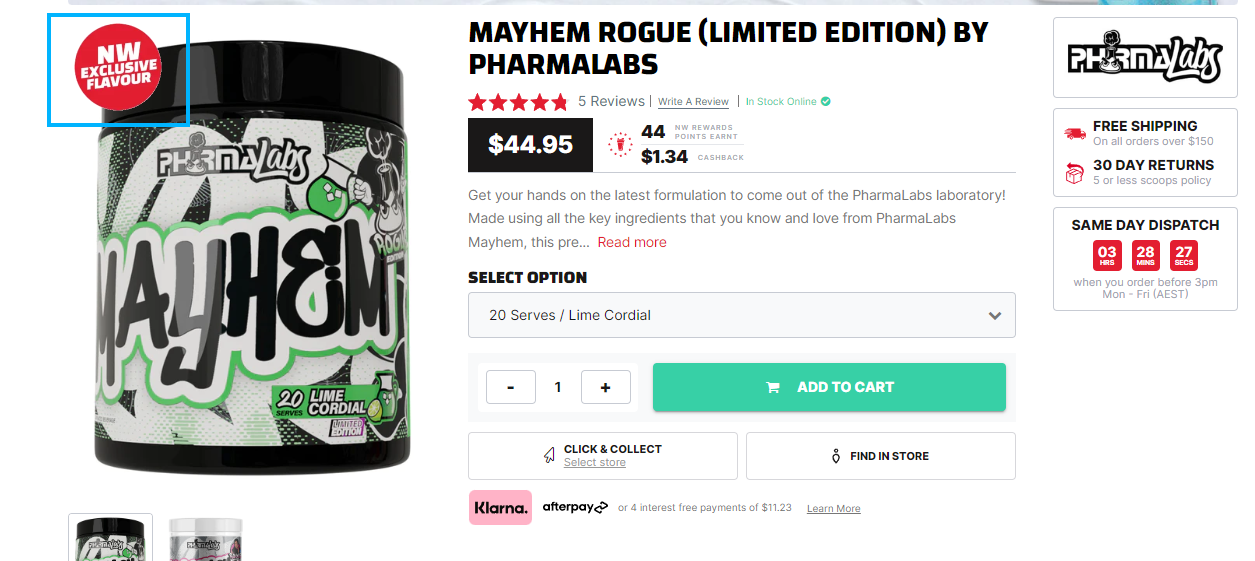1255x561 pixels.
Task: Click the Afterpay Learn More link
Action: pyautogui.click(x=833, y=509)
